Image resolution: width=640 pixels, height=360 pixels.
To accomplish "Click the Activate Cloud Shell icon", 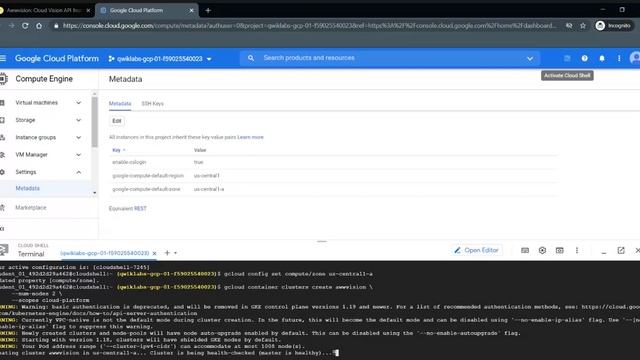I will 567,58.
